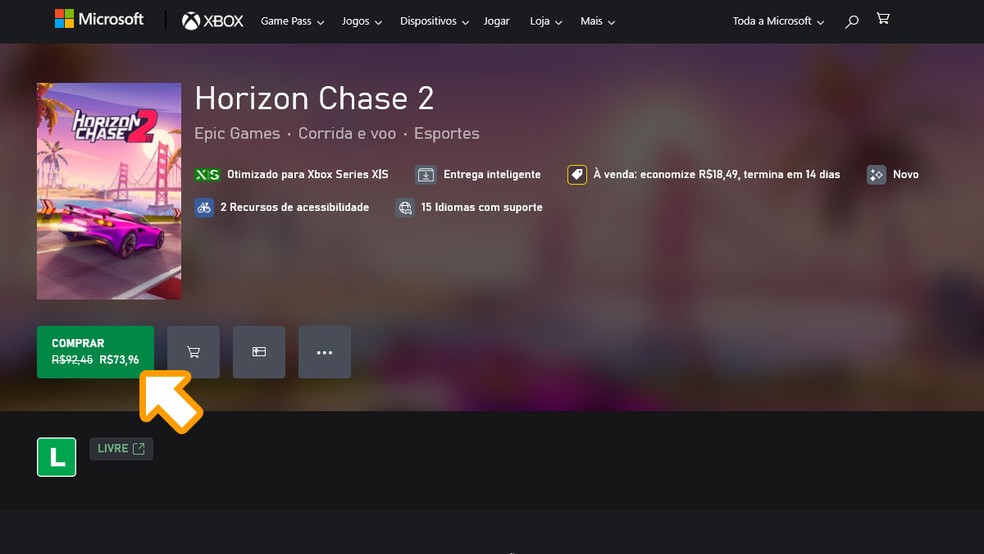Click the Novo sparkle icon
The height and width of the screenshot is (554, 984).
coord(876,174)
